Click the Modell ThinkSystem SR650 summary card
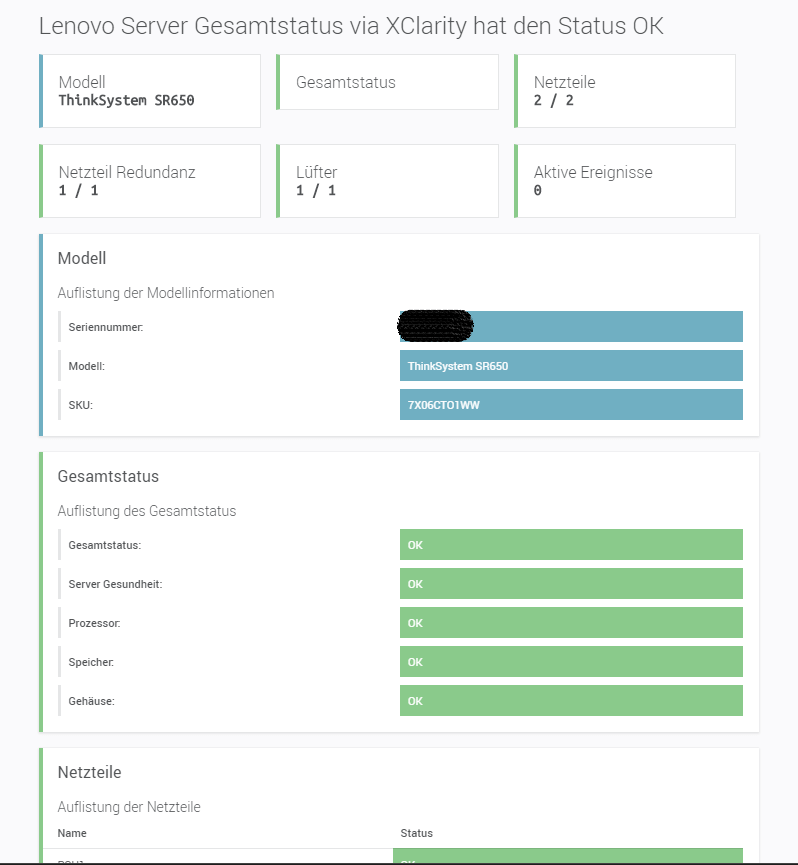798x865 pixels. coord(150,91)
